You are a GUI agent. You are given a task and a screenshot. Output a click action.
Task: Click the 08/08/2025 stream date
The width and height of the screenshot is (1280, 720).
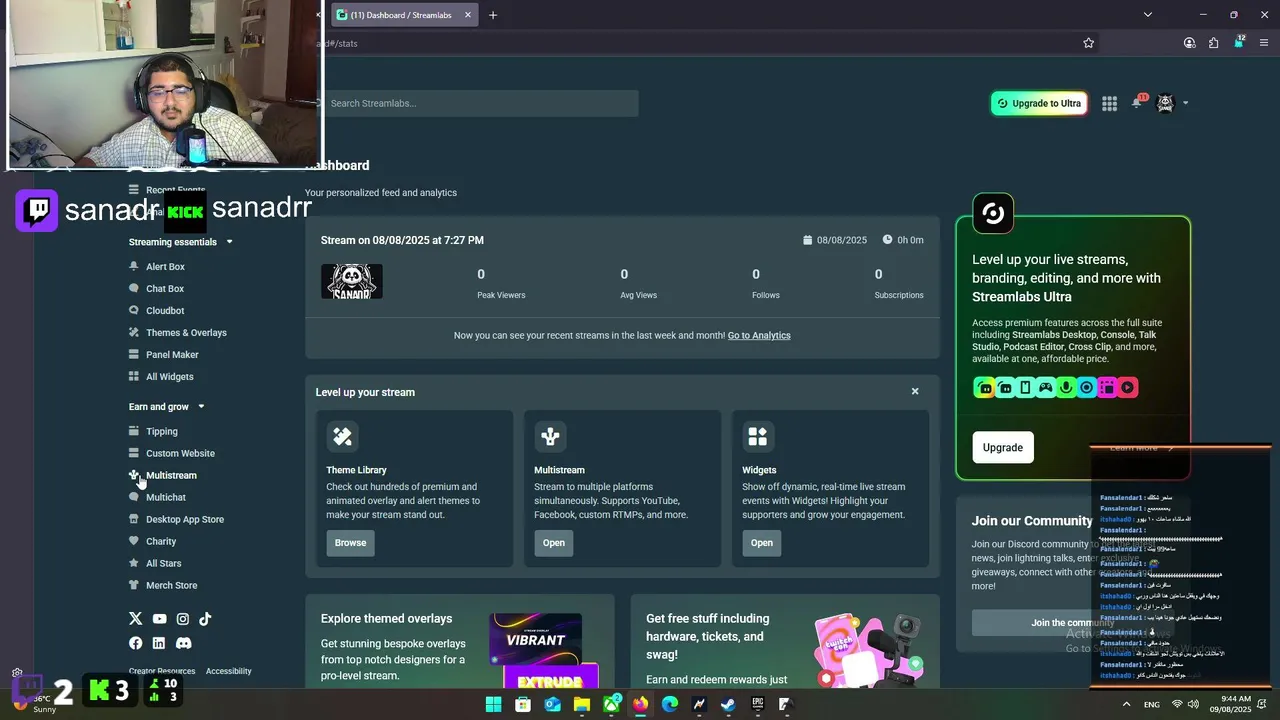point(835,240)
